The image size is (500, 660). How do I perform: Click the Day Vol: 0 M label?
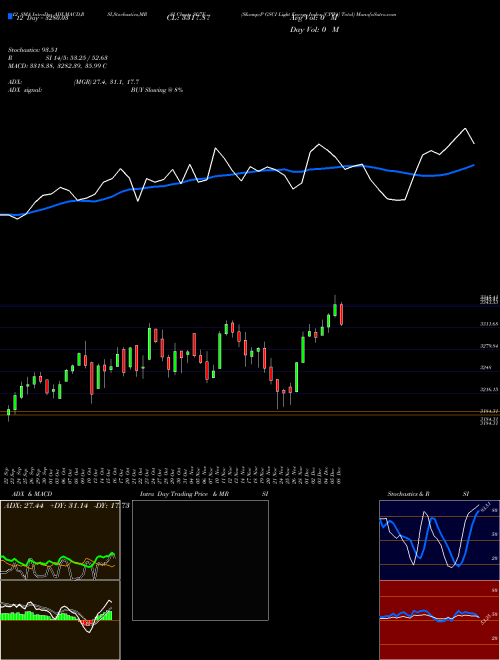(314, 29)
